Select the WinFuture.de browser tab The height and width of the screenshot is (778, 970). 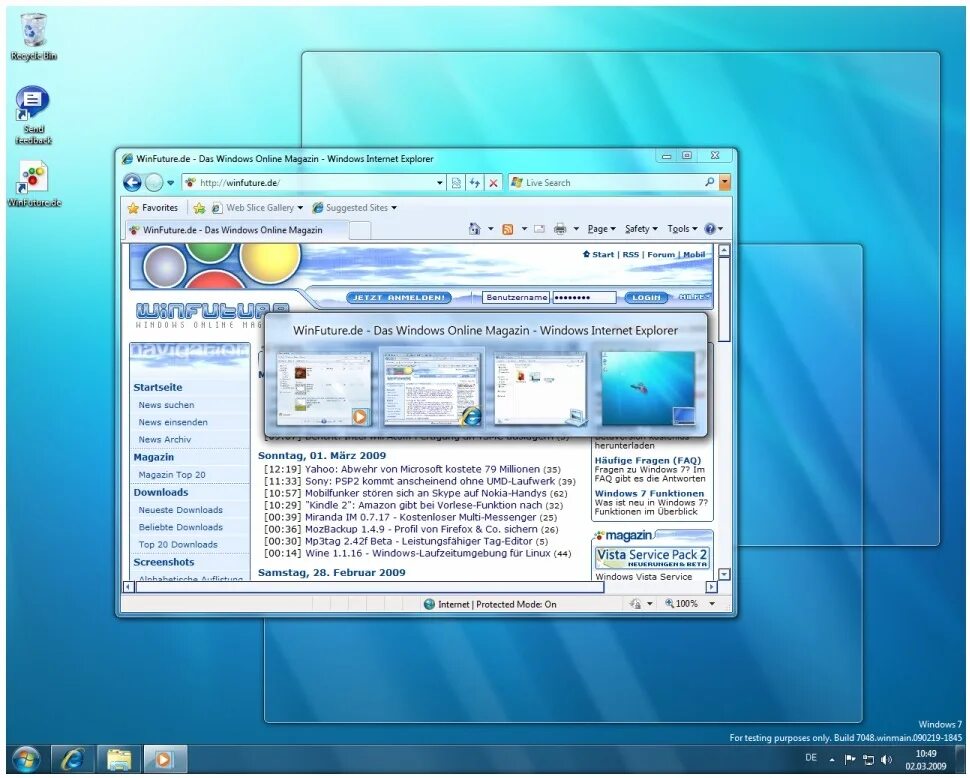(x=236, y=230)
